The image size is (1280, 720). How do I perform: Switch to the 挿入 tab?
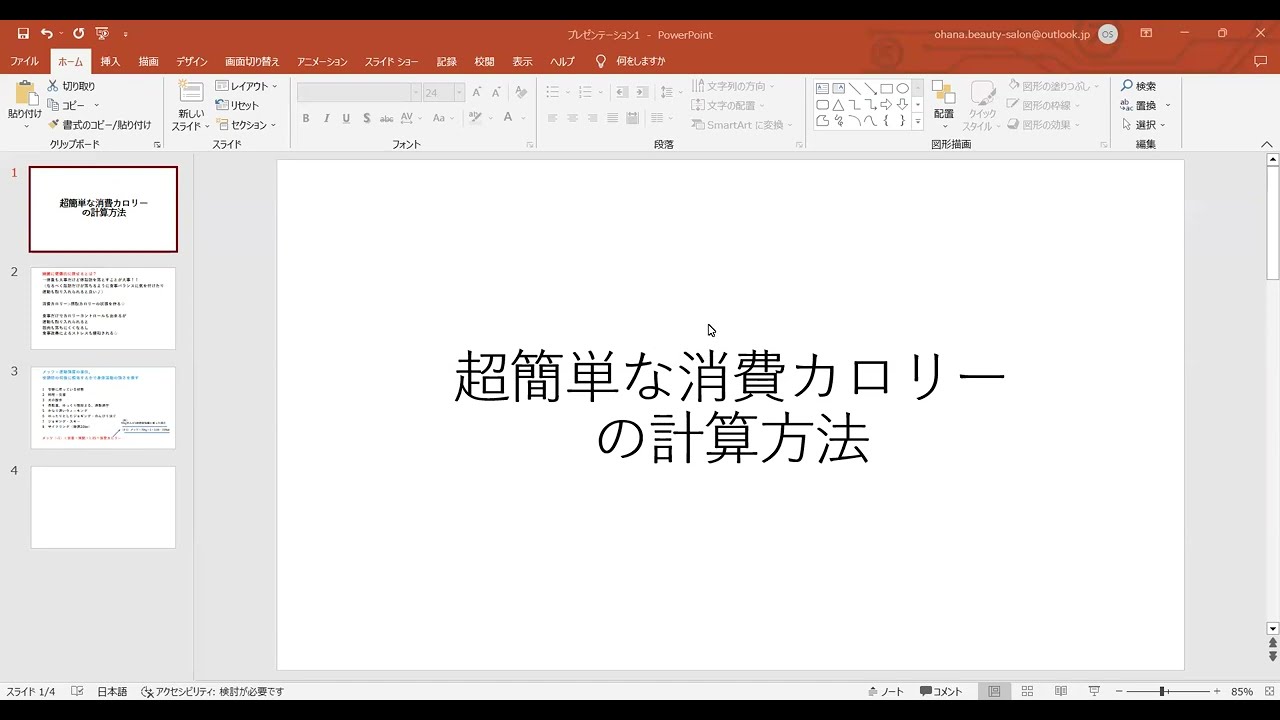pos(110,61)
